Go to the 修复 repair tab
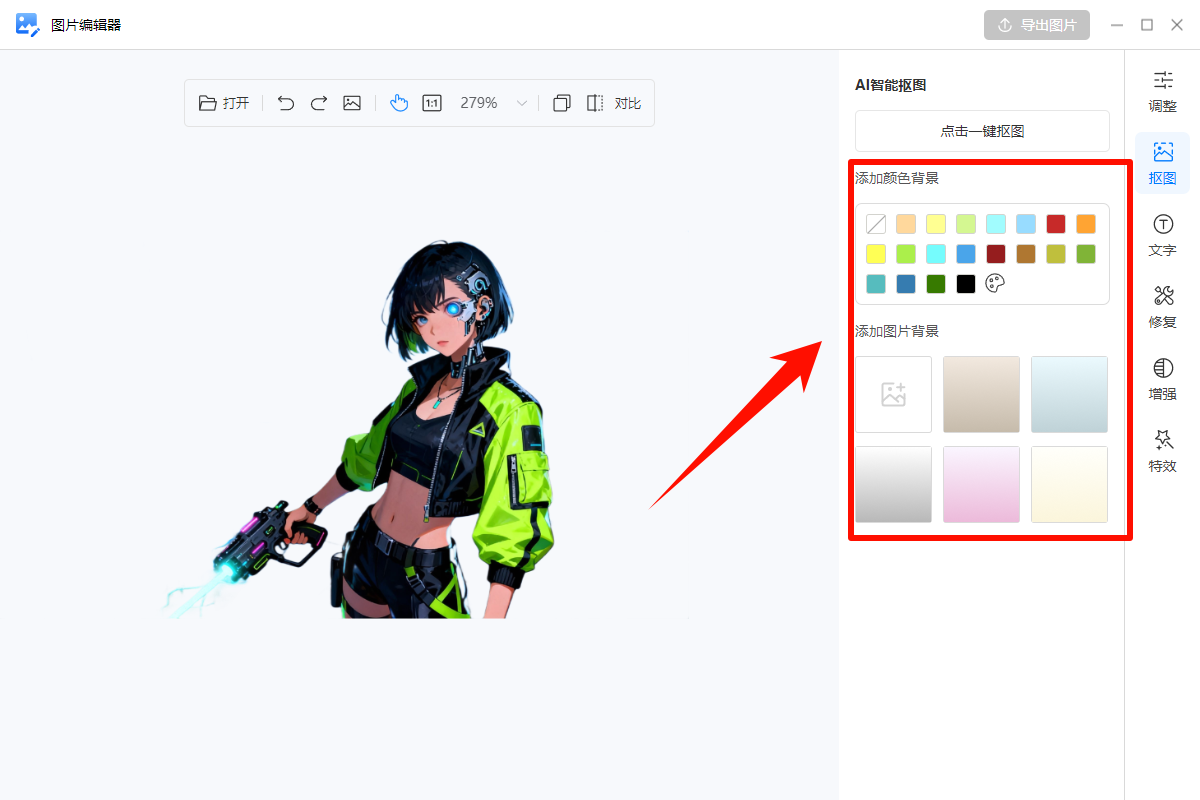The image size is (1200, 800). 1162,307
